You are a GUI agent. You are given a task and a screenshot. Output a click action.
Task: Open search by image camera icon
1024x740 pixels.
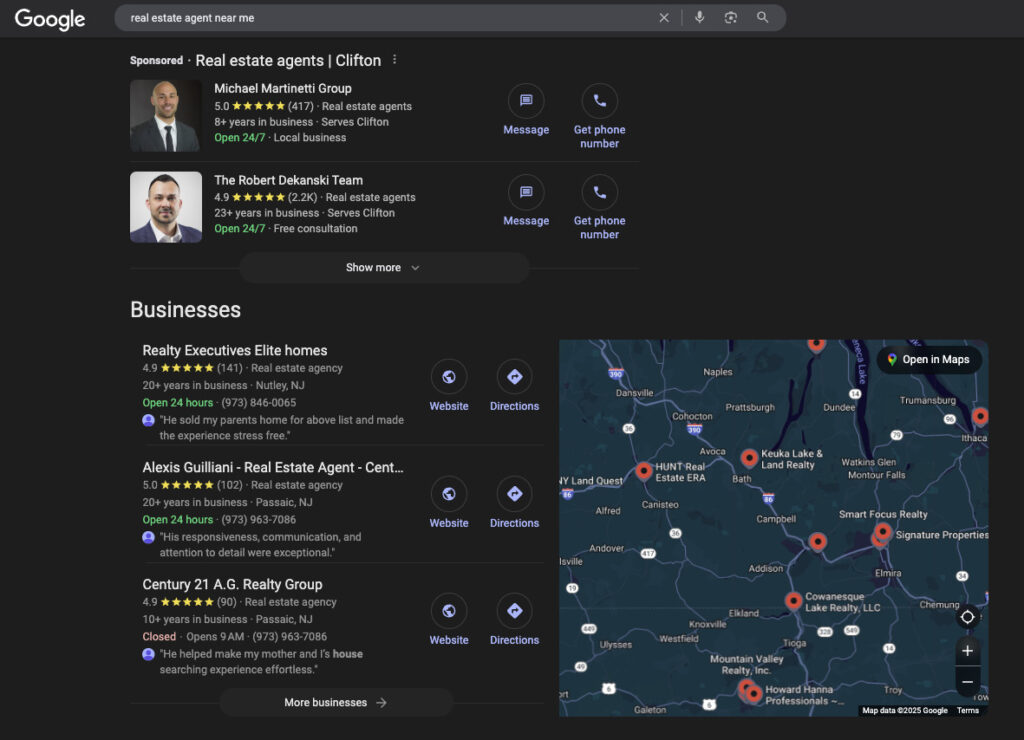pos(731,18)
